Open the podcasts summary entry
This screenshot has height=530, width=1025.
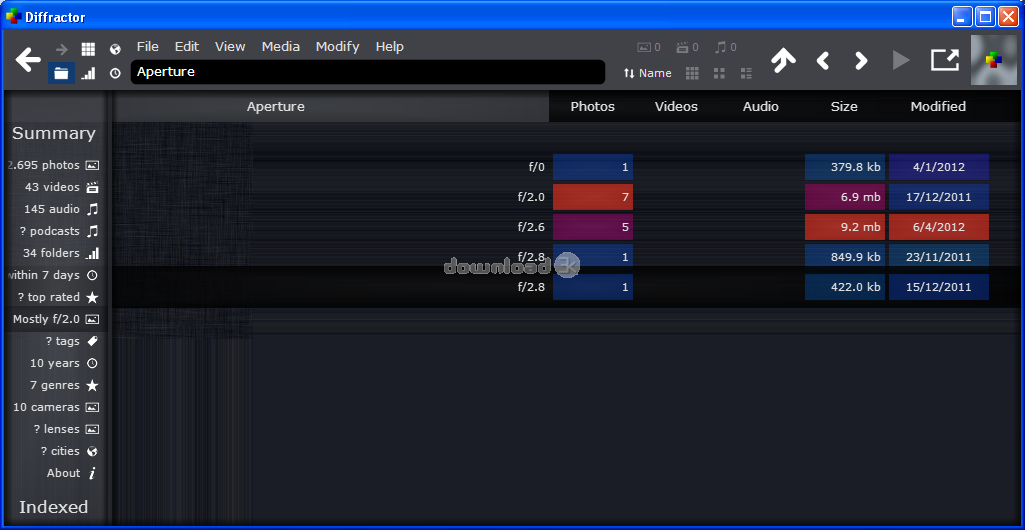tap(59, 231)
